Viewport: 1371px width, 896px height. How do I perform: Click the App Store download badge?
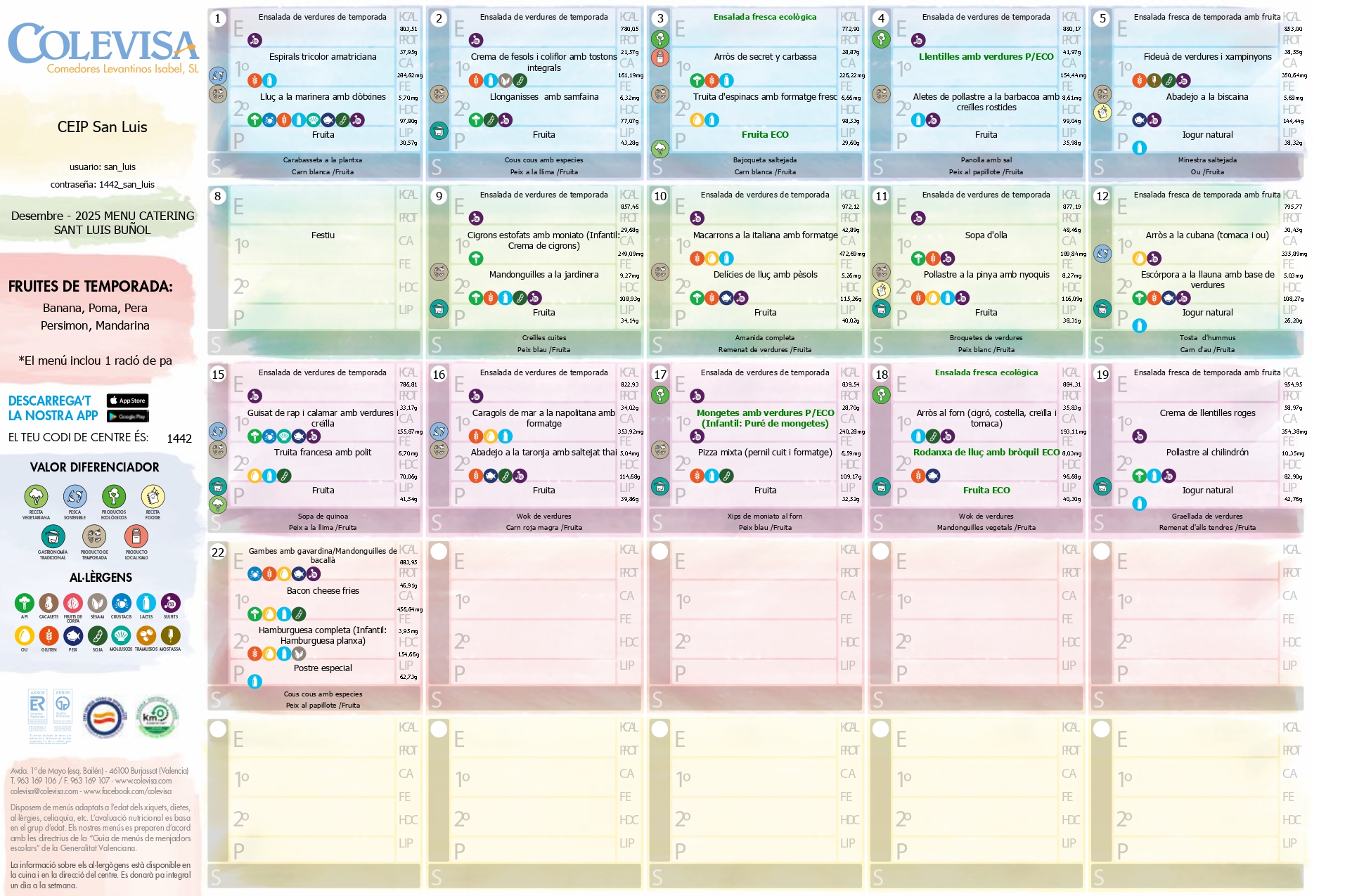pyautogui.click(x=127, y=401)
